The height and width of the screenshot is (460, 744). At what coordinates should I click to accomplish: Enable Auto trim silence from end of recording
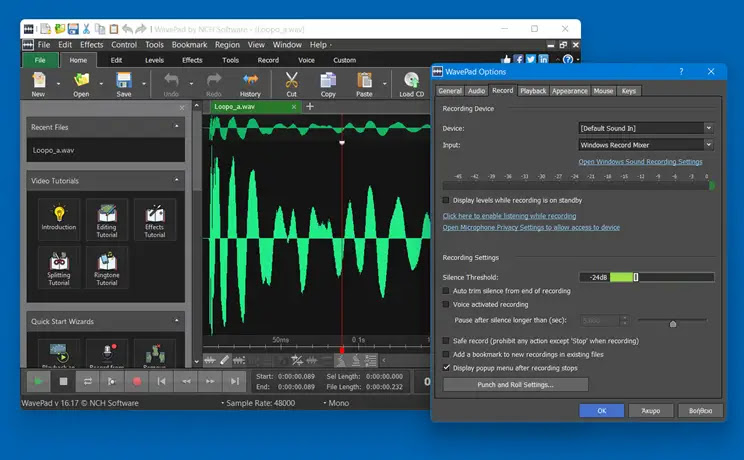[446, 291]
